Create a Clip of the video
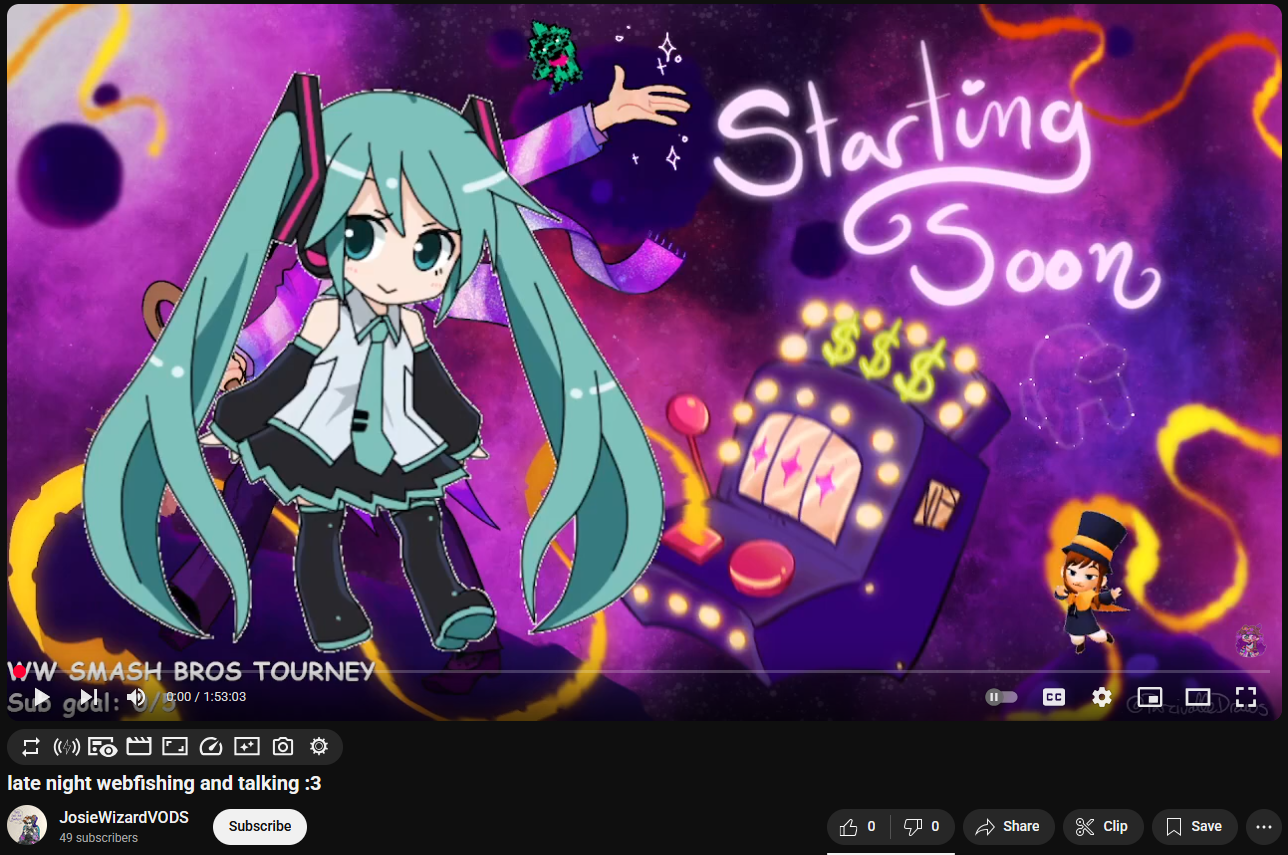The height and width of the screenshot is (855, 1288). point(1102,827)
